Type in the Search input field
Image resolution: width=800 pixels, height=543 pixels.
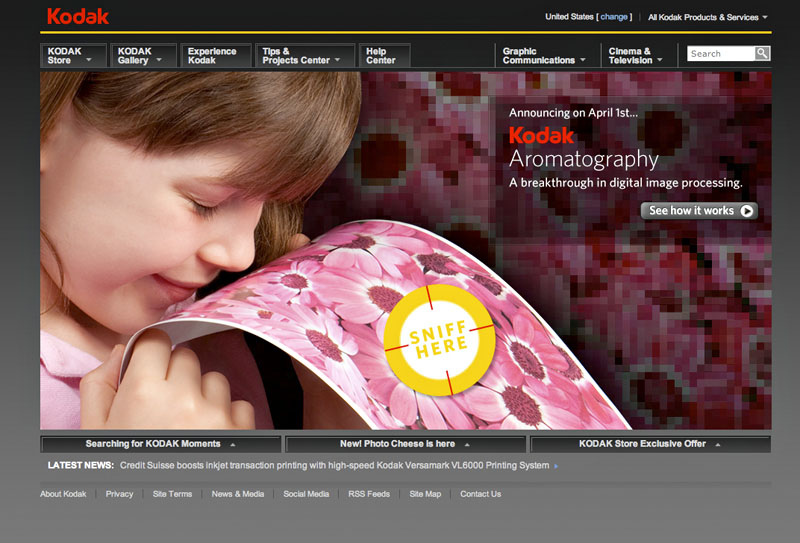(x=720, y=54)
